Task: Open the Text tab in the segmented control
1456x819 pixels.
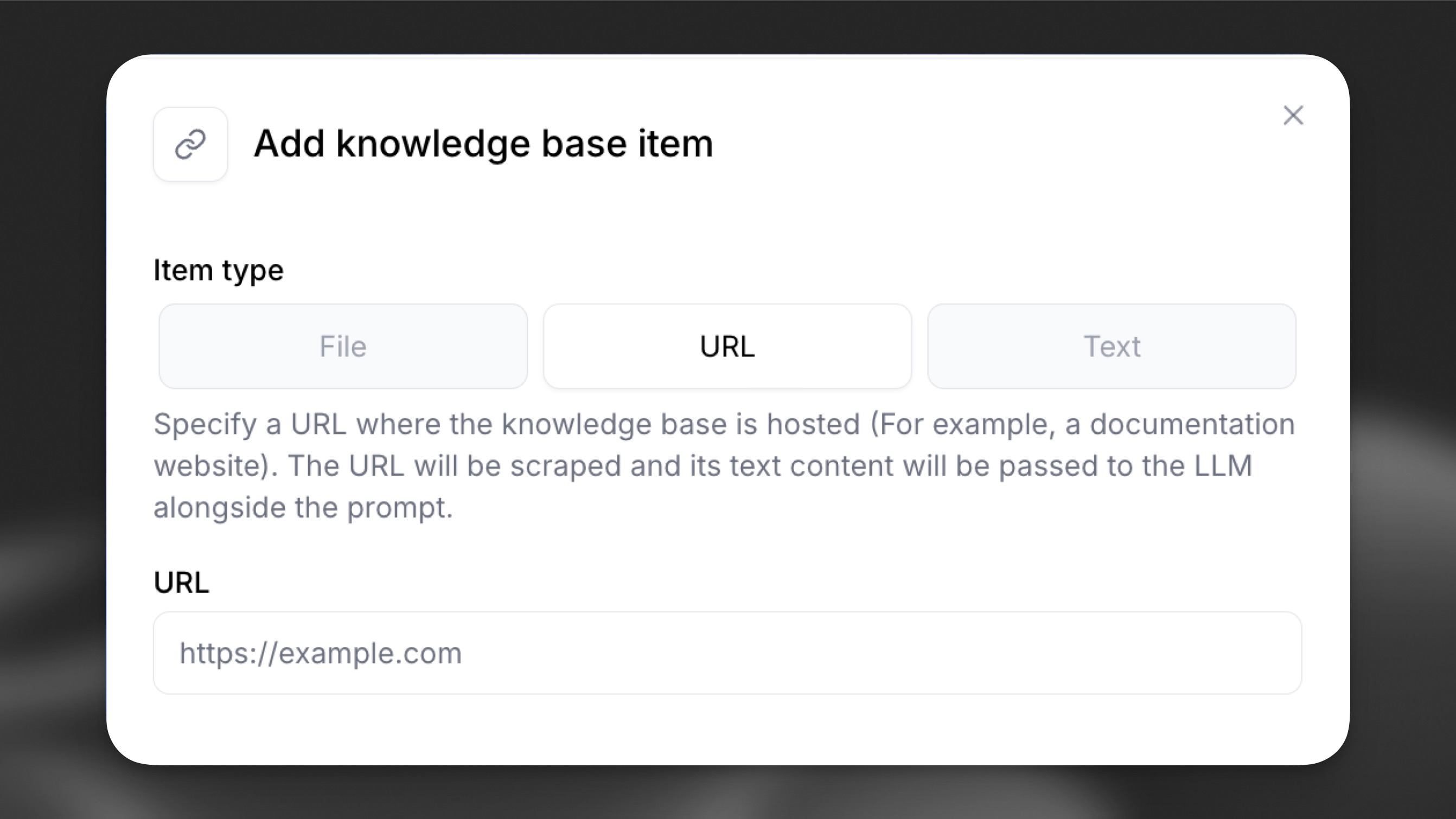Action: [1111, 346]
